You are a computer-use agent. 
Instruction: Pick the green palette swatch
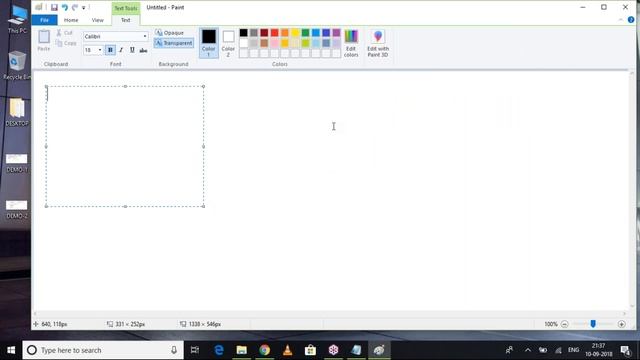point(305,33)
